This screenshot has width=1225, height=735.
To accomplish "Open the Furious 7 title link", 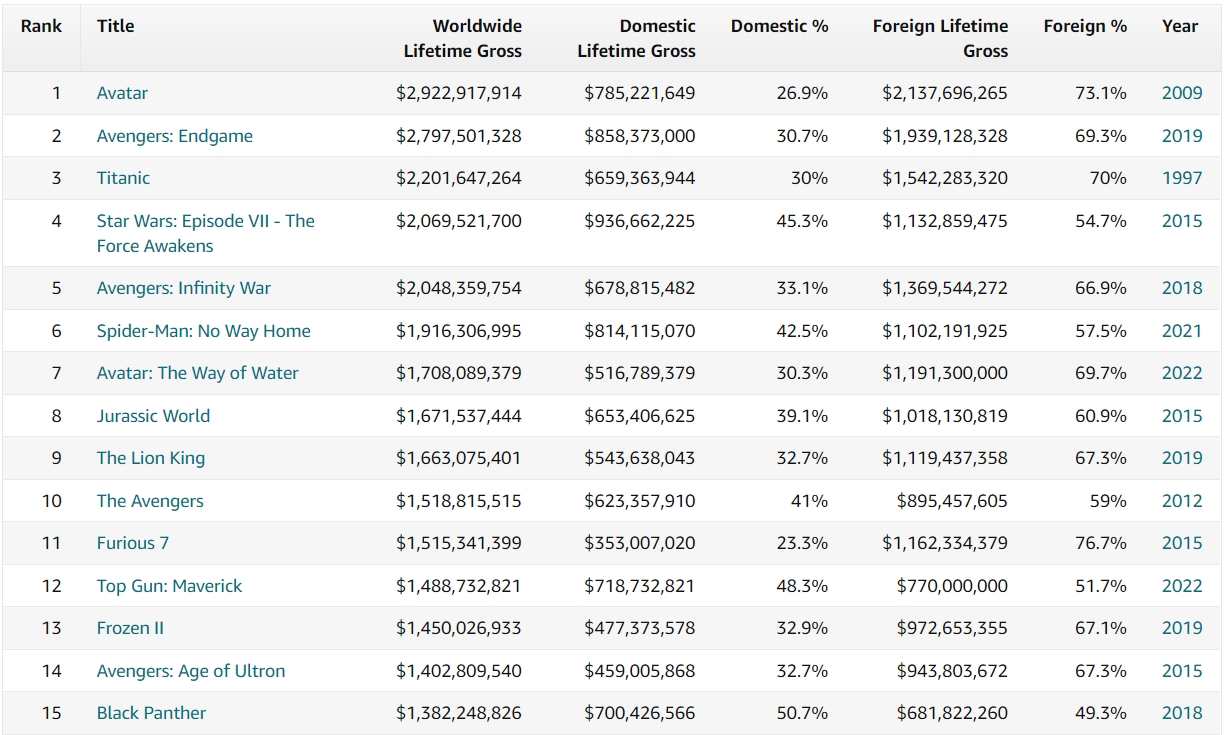I will point(133,543).
